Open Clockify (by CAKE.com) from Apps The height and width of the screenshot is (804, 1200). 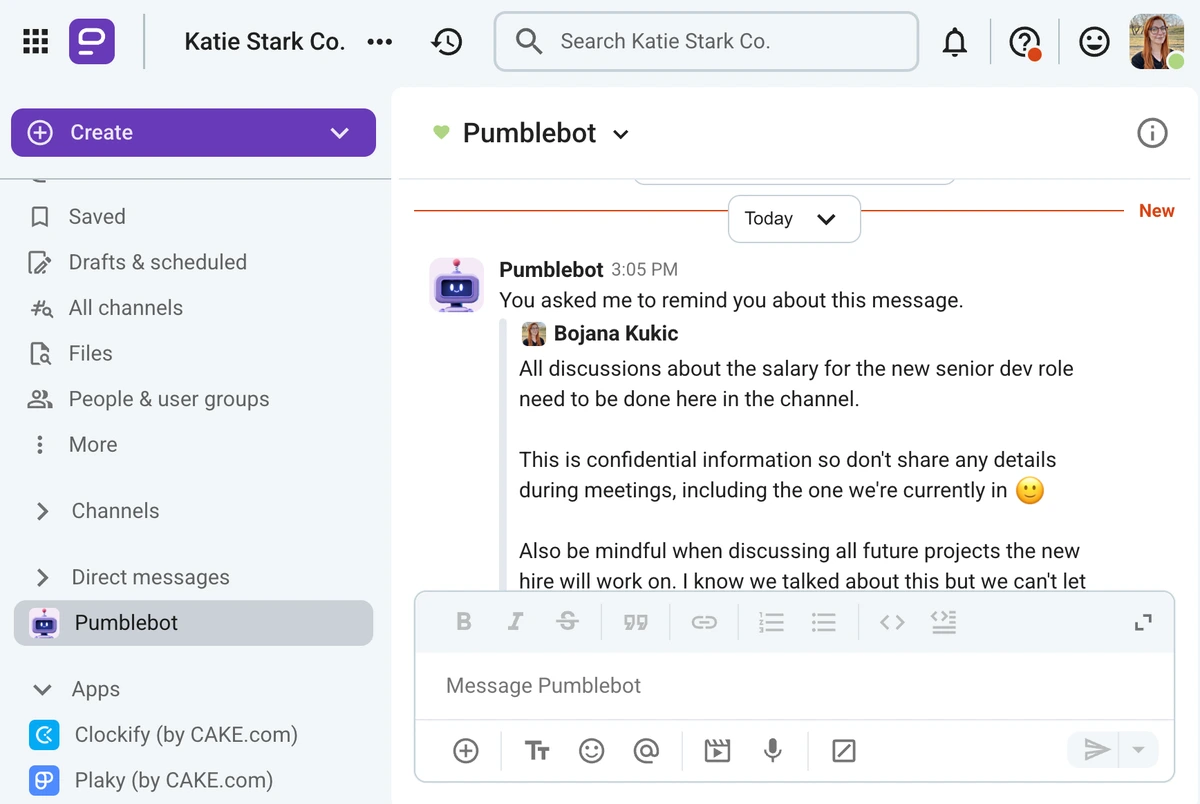pos(186,735)
